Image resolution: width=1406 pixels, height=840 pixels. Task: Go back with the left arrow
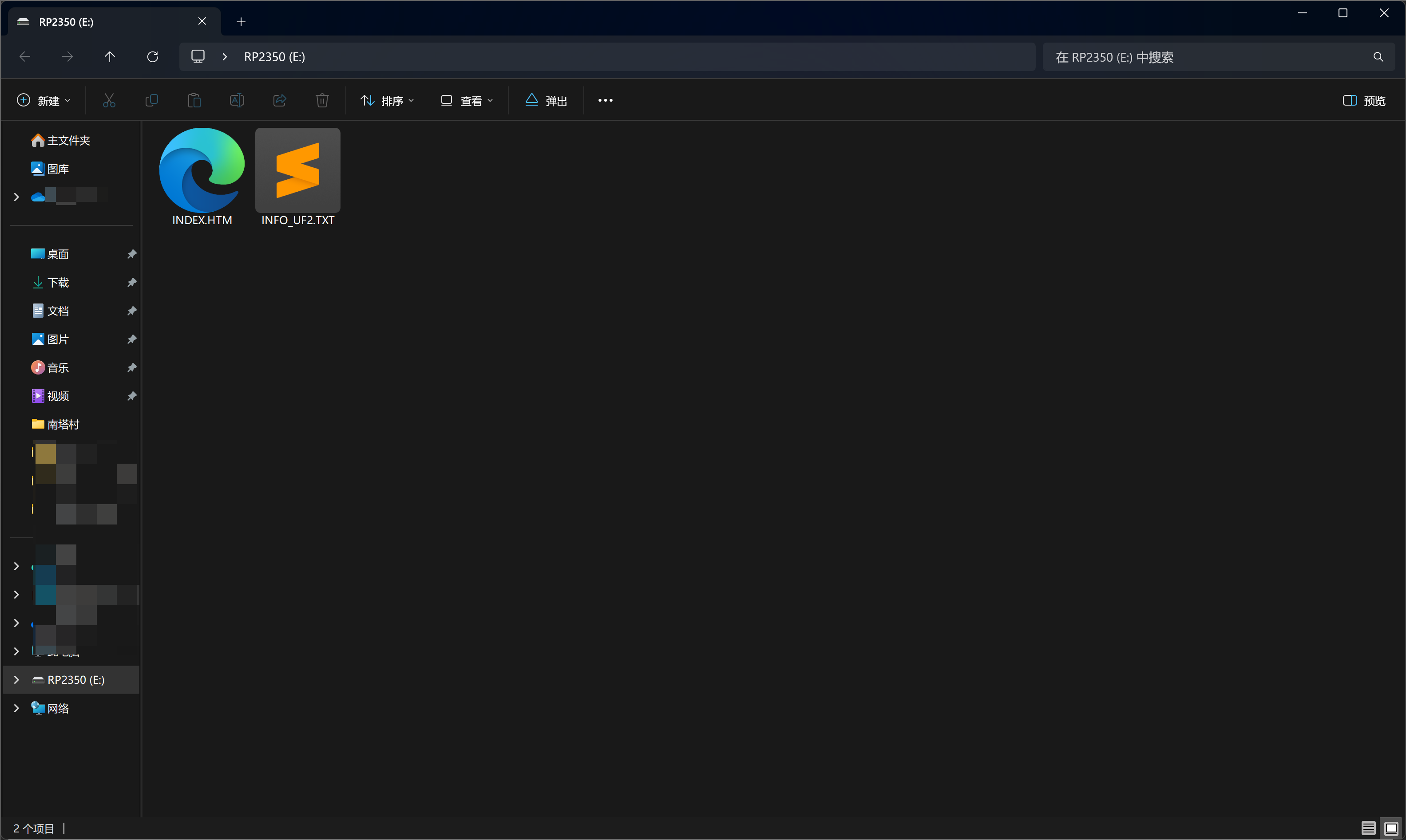pyautogui.click(x=25, y=57)
